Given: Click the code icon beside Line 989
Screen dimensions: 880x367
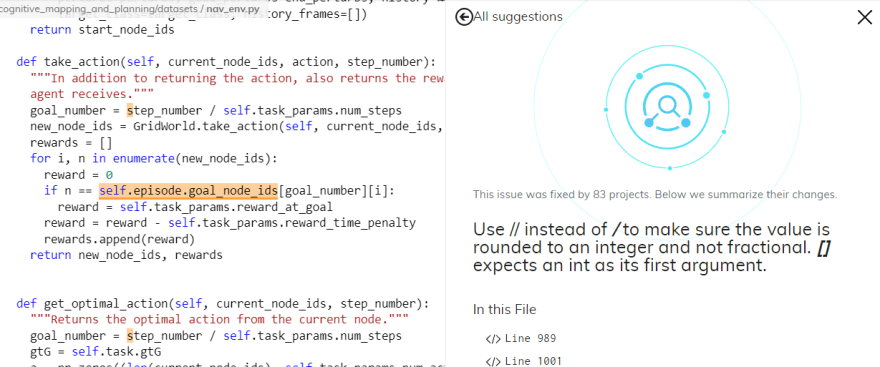Looking at the screenshot, I should click(493, 338).
